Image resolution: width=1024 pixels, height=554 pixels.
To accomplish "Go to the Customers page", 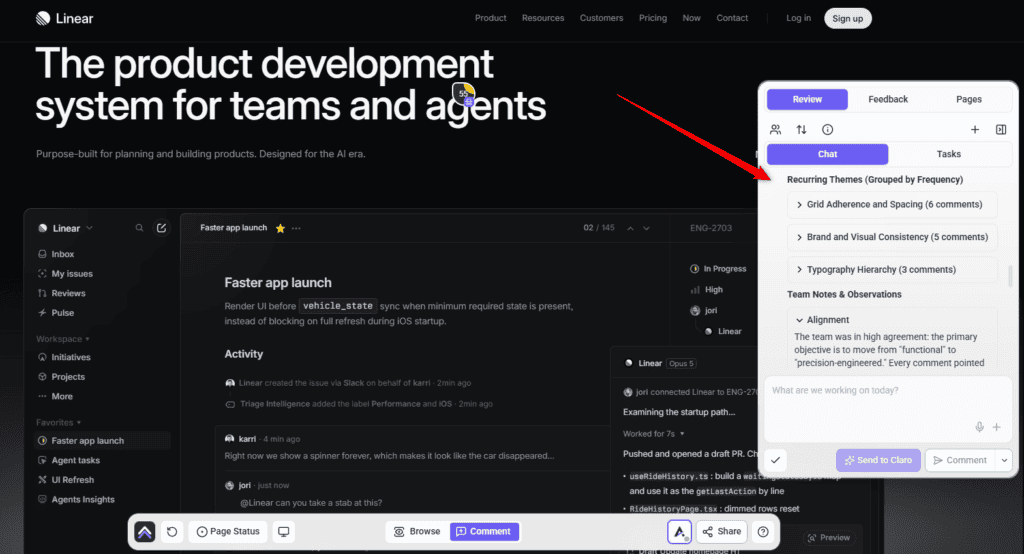I will click(x=601, y=18).
